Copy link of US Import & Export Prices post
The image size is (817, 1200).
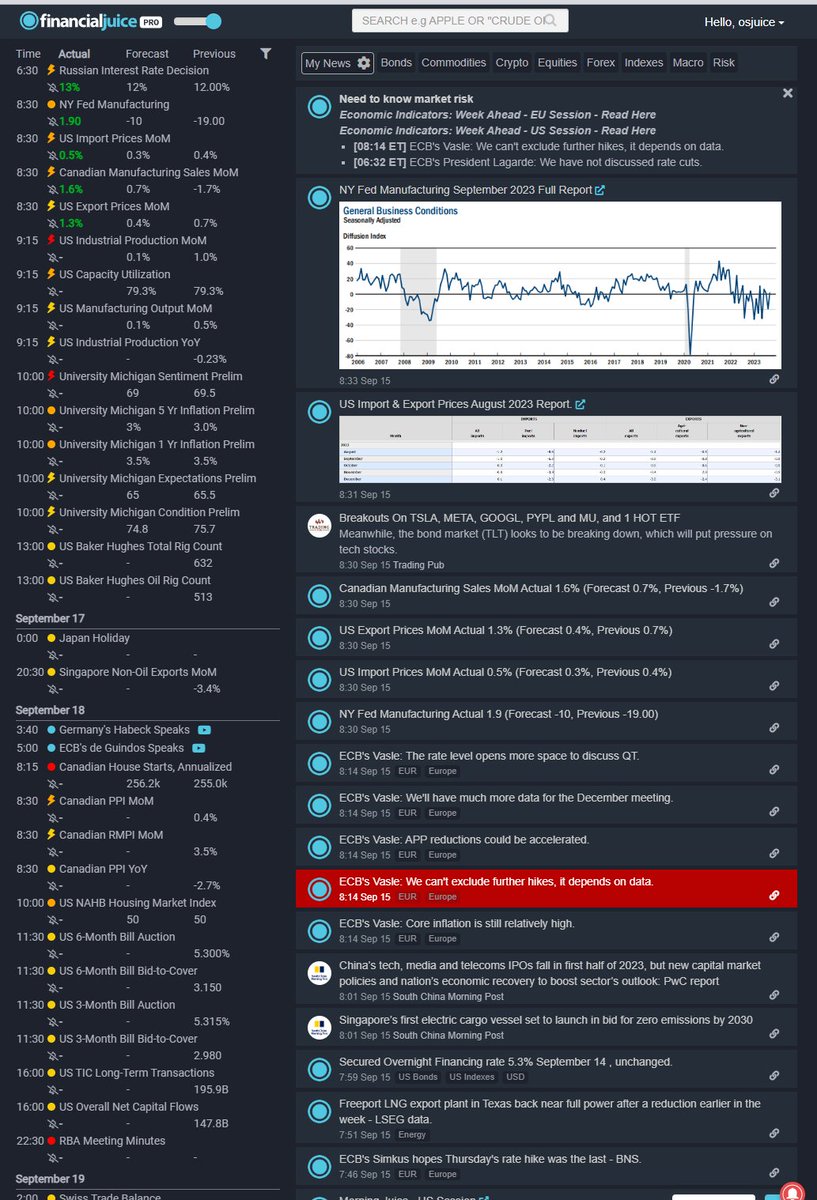click(774, 493)
